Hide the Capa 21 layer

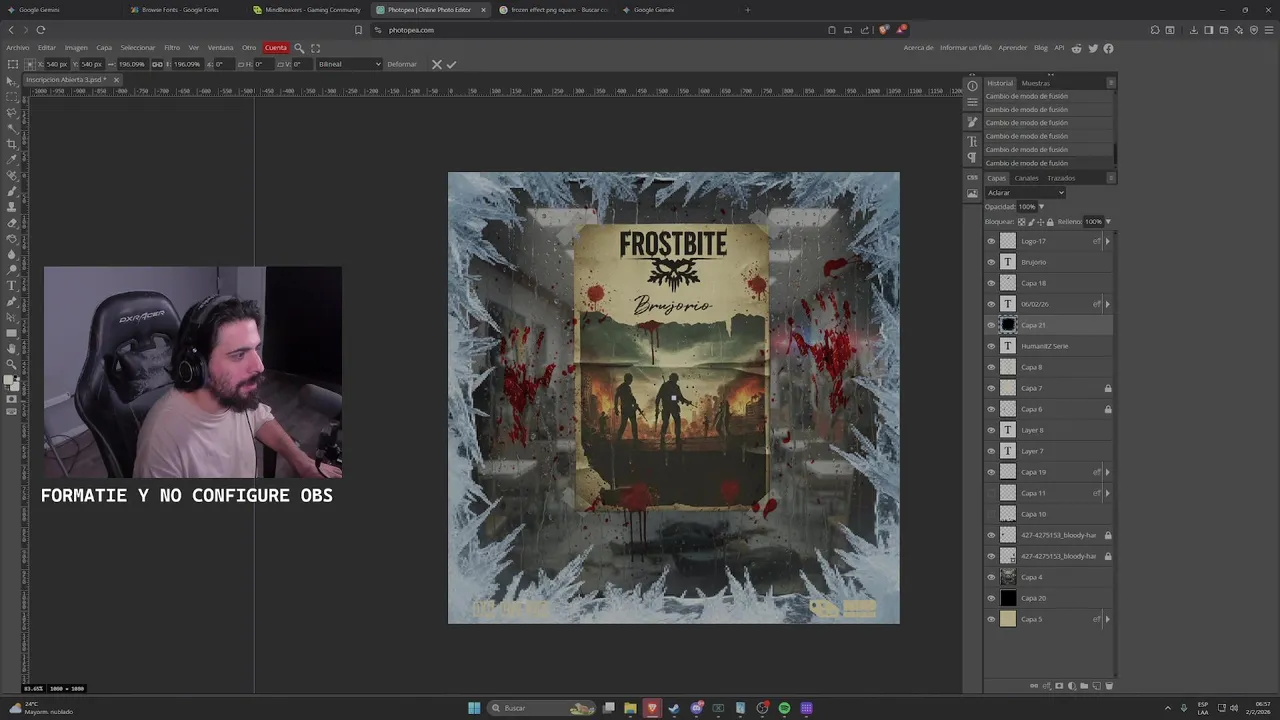(991, 325)
